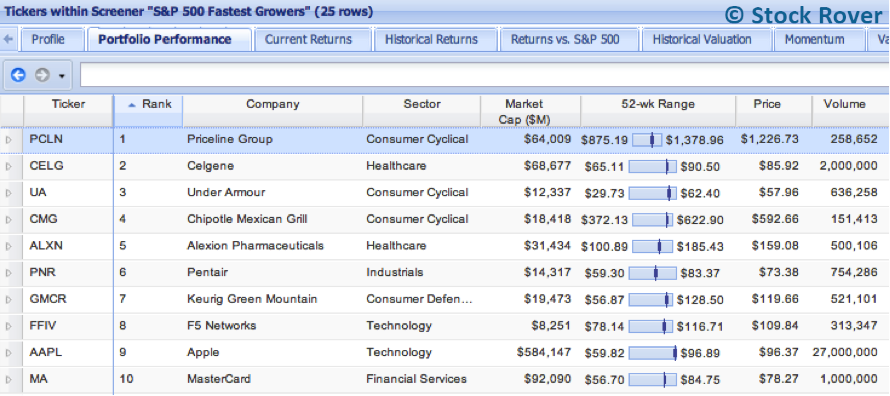
Task: Sort by the Sector column header
Action: (422, 111)
